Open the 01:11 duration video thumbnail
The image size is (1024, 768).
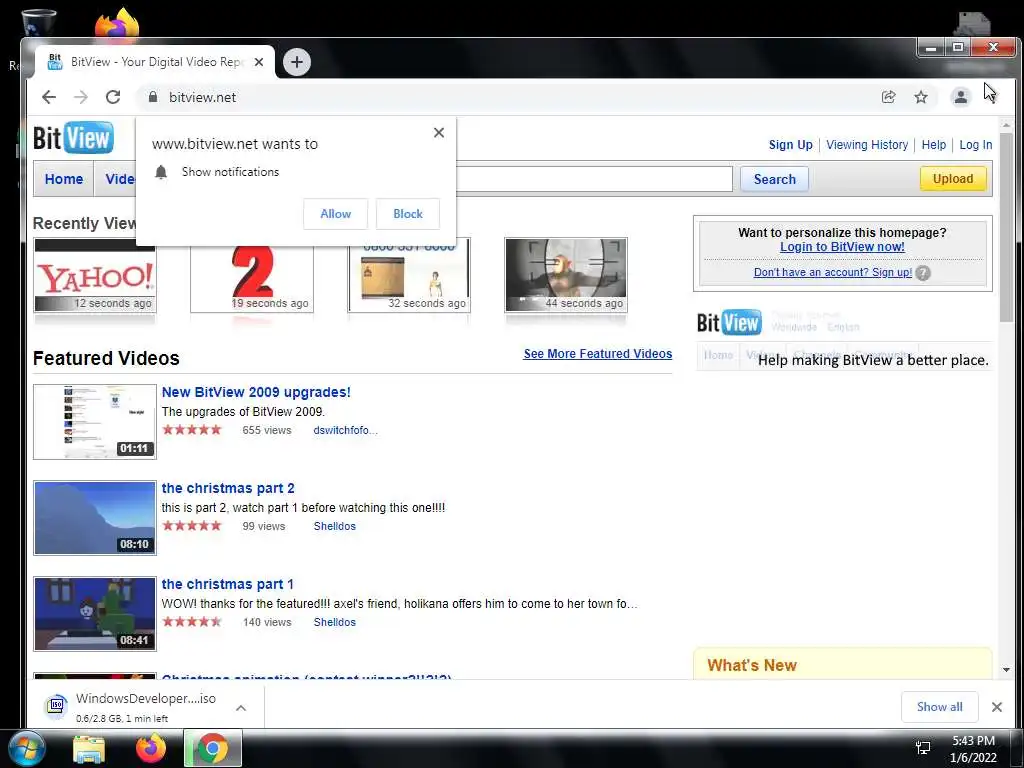pos(95,422)
